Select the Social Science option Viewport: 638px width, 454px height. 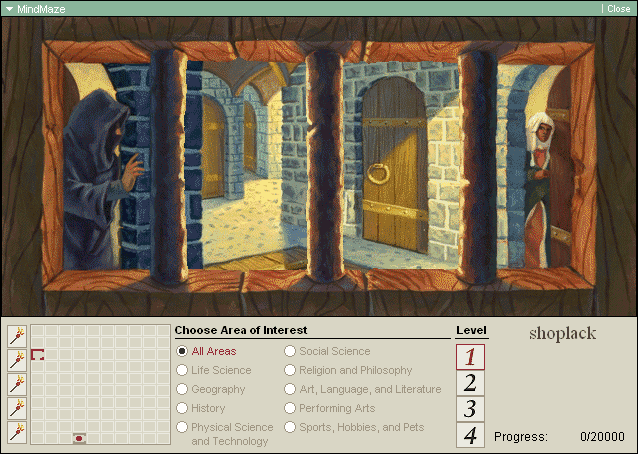coord(290,351)
